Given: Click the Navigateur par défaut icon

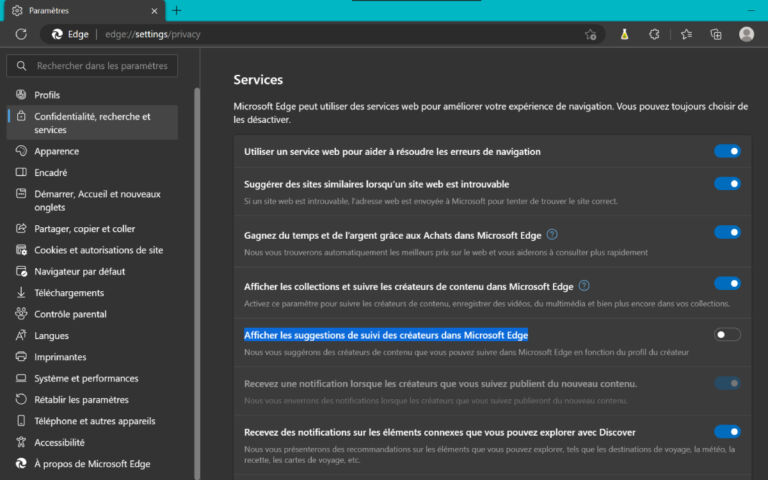Looking at the screenshot, I should pyautogui.click(x=21, y=271).
